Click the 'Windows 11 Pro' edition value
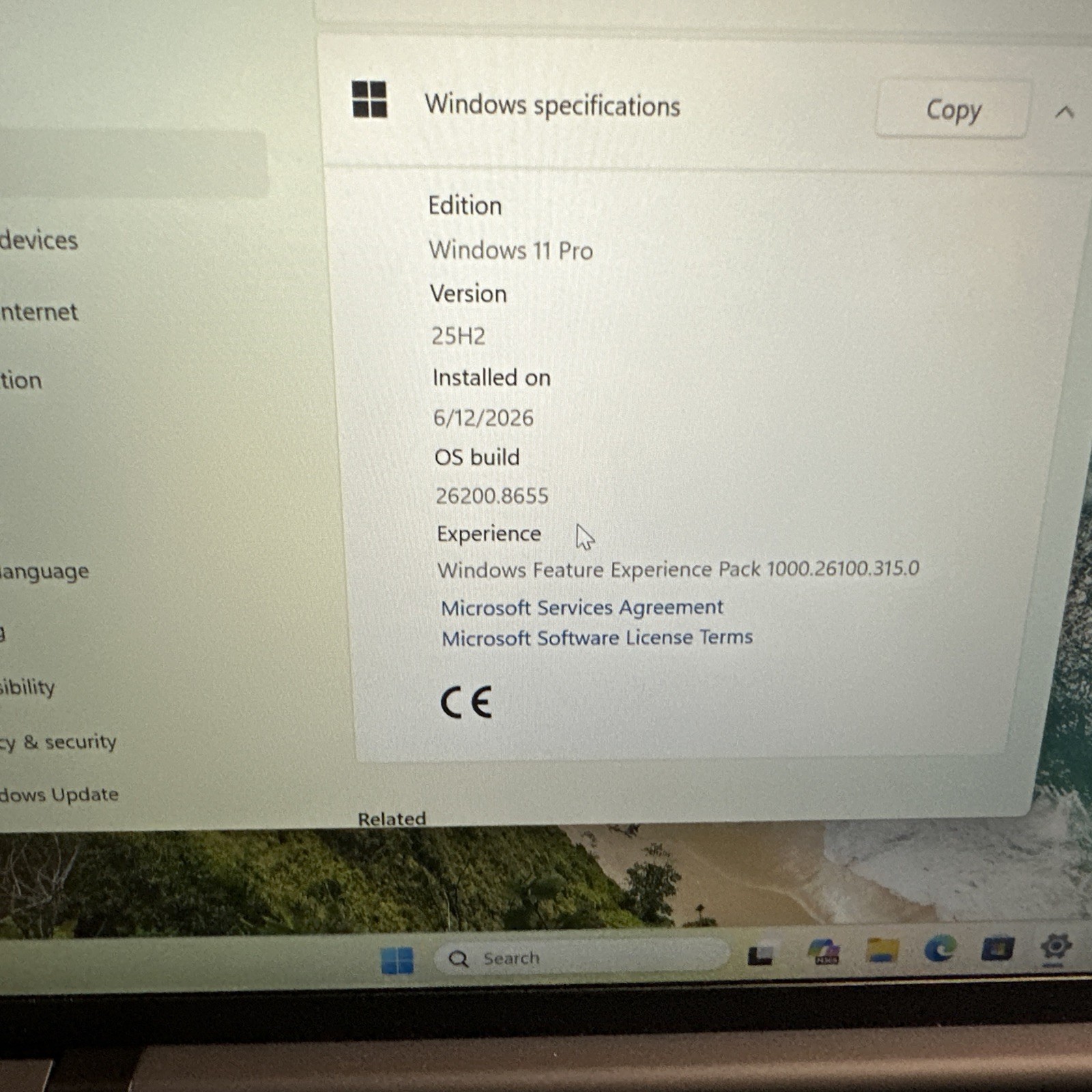The image size is (1092, 1092). click(x=511, y=250)
